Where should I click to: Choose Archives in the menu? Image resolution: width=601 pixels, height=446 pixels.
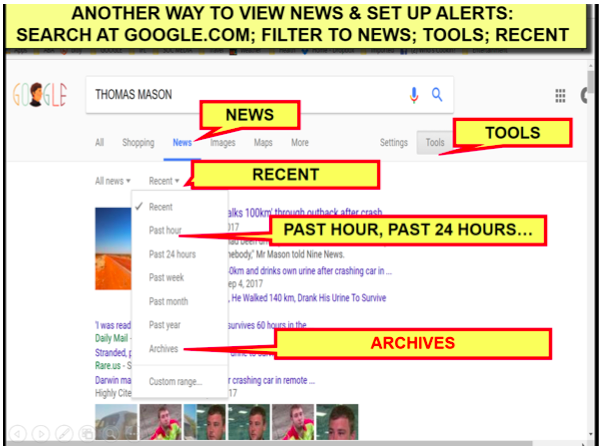click(163, 349)
